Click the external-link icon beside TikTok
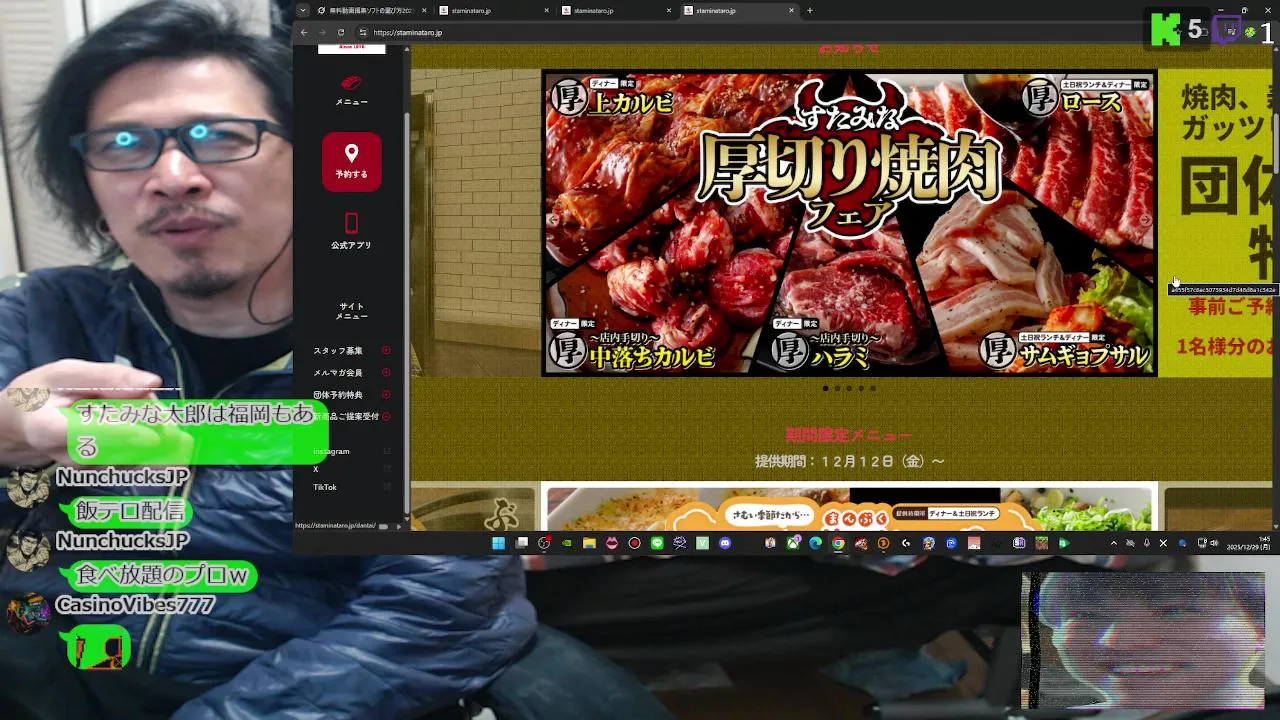Image resolution: width=1280 pixels, height=720 pixels. pyautogui.click(x=387, y=487)
